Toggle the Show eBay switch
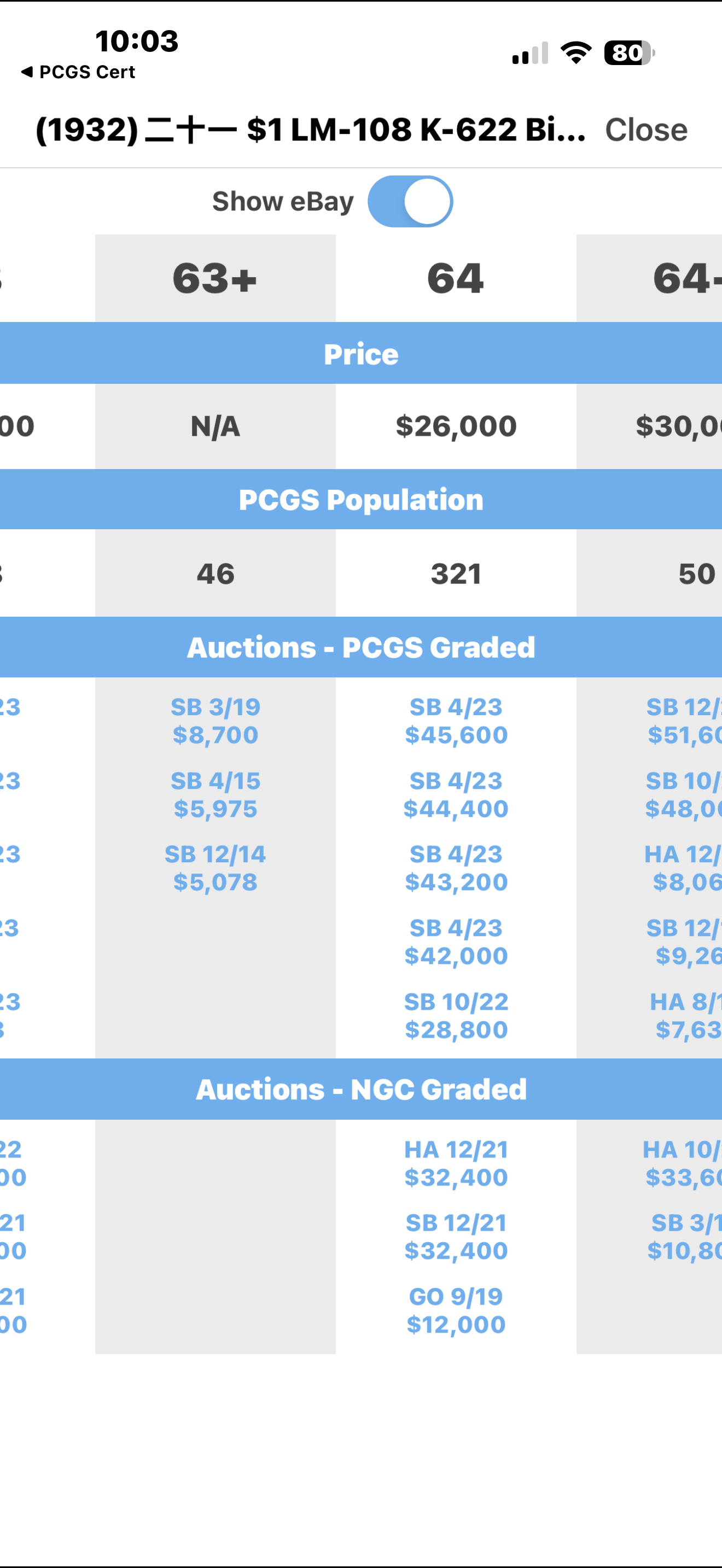The image size is (722, 1568). 410,202
